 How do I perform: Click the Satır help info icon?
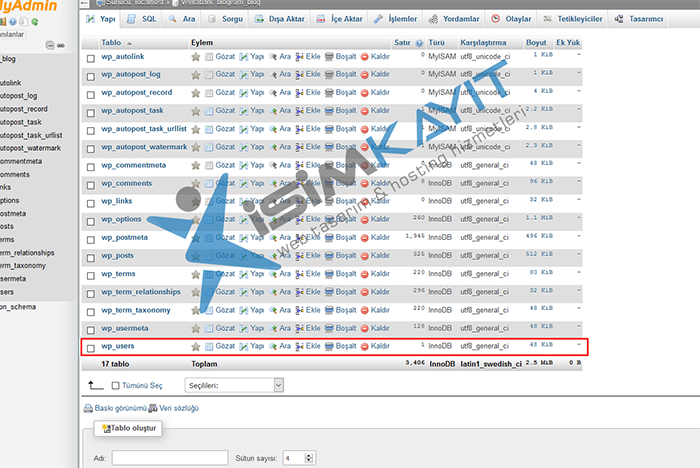click(419, 43)
